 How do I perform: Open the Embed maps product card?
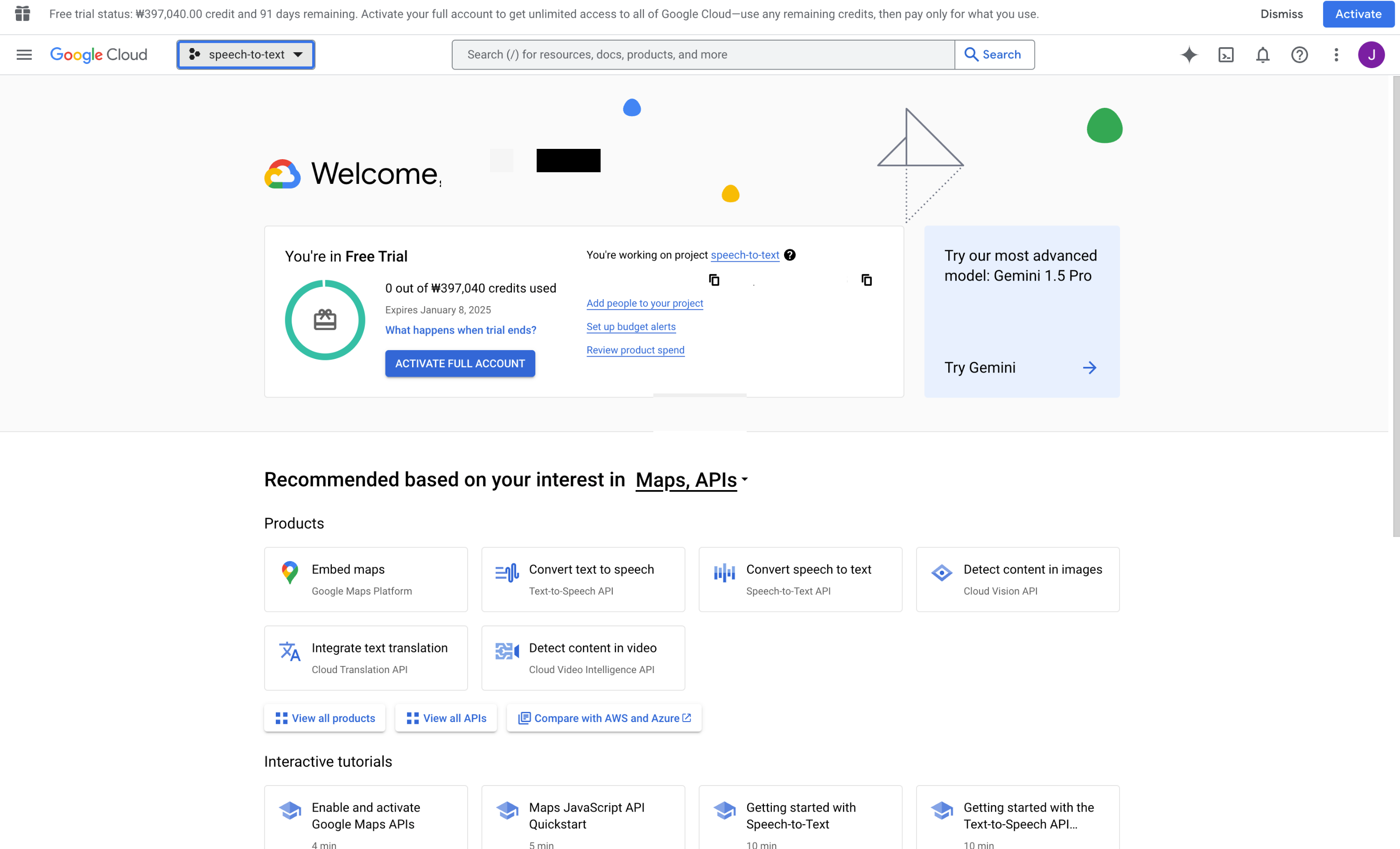click(x=366, y=580)
